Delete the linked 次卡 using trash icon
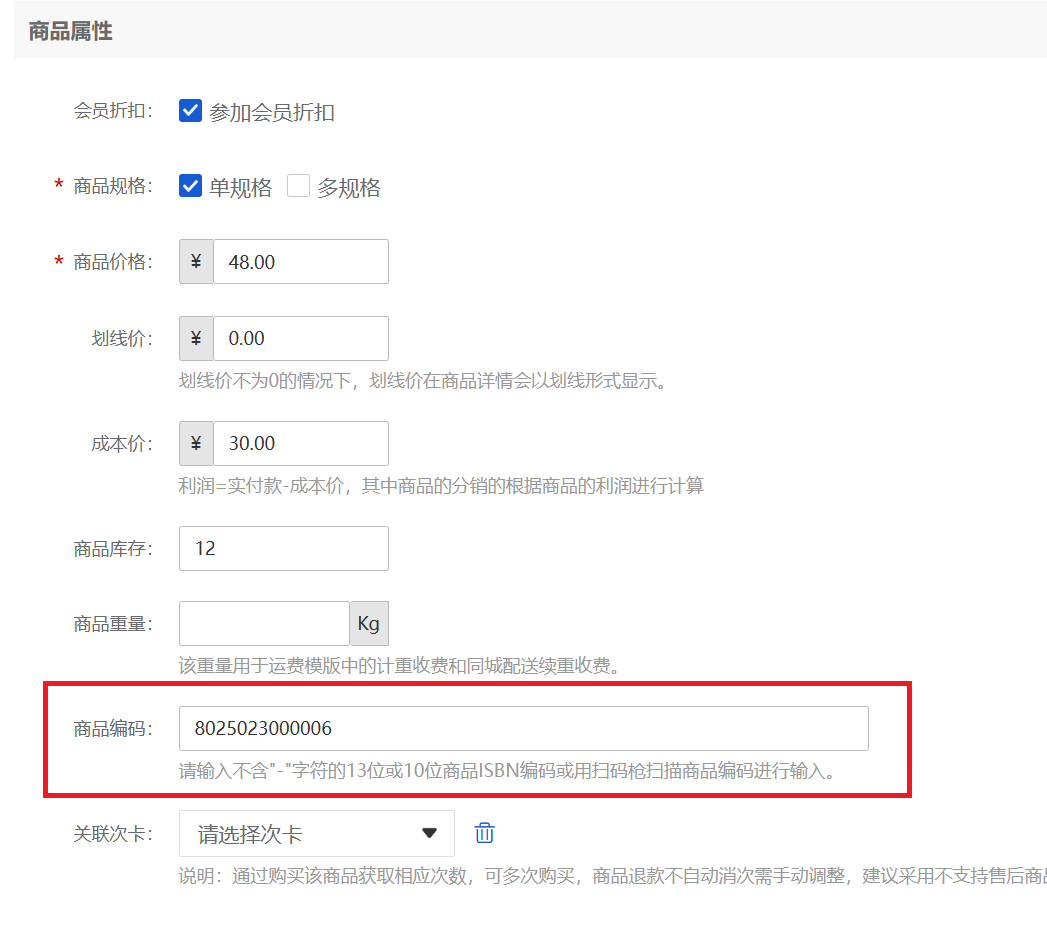This screenshot has height=926, width=1047. tap(484, 833)
